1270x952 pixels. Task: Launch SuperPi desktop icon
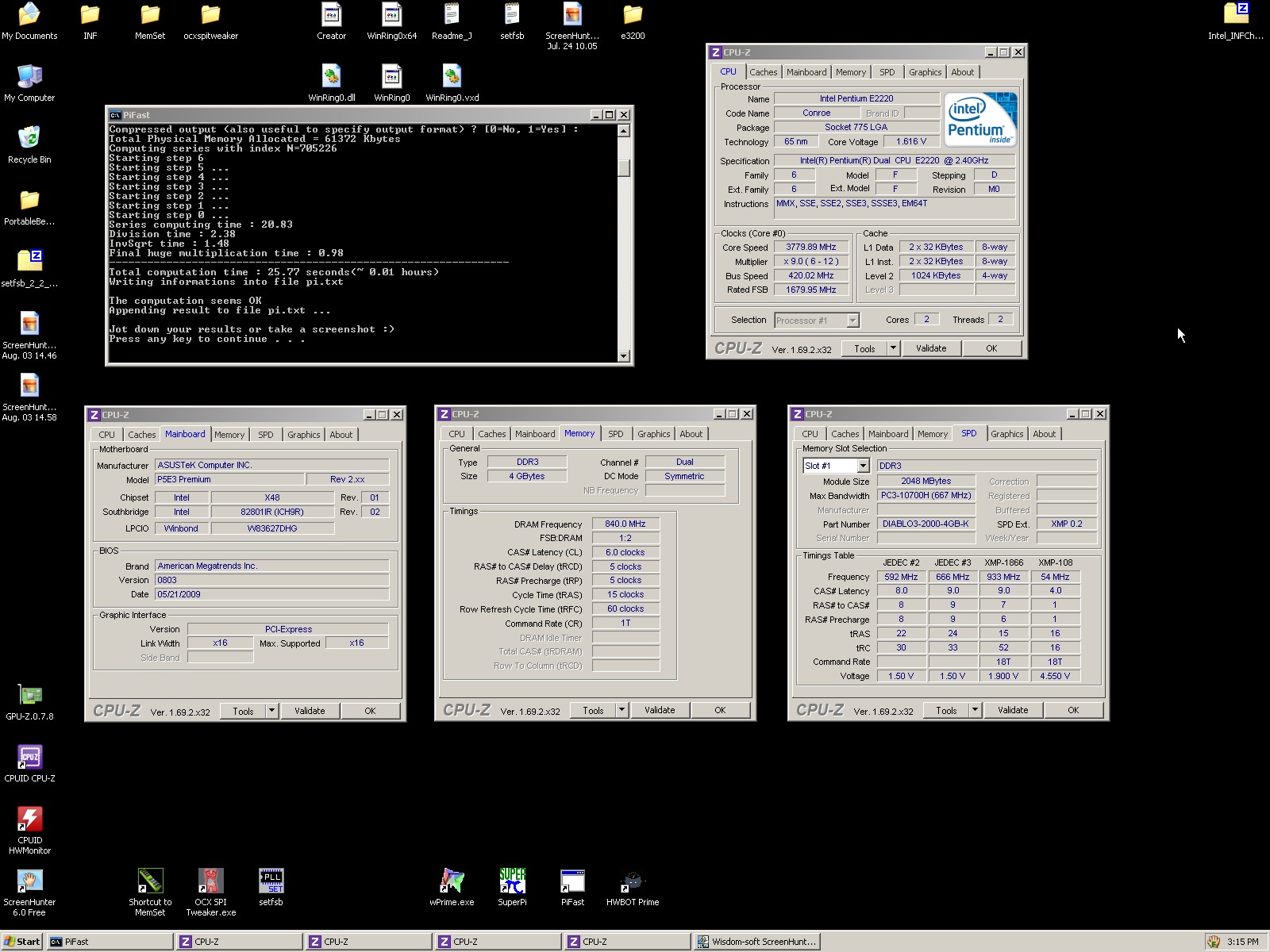coord(512,888)
